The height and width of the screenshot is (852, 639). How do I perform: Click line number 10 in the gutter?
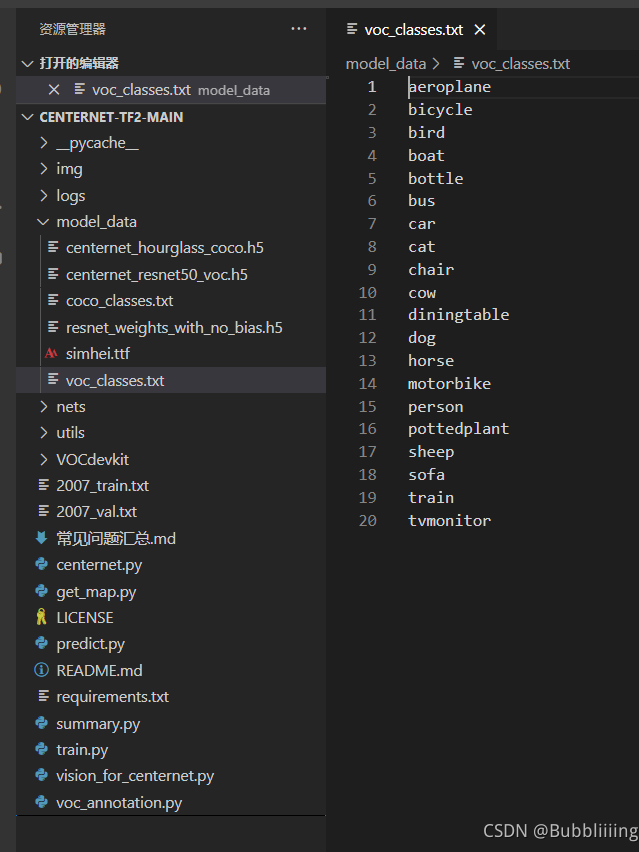367,292
